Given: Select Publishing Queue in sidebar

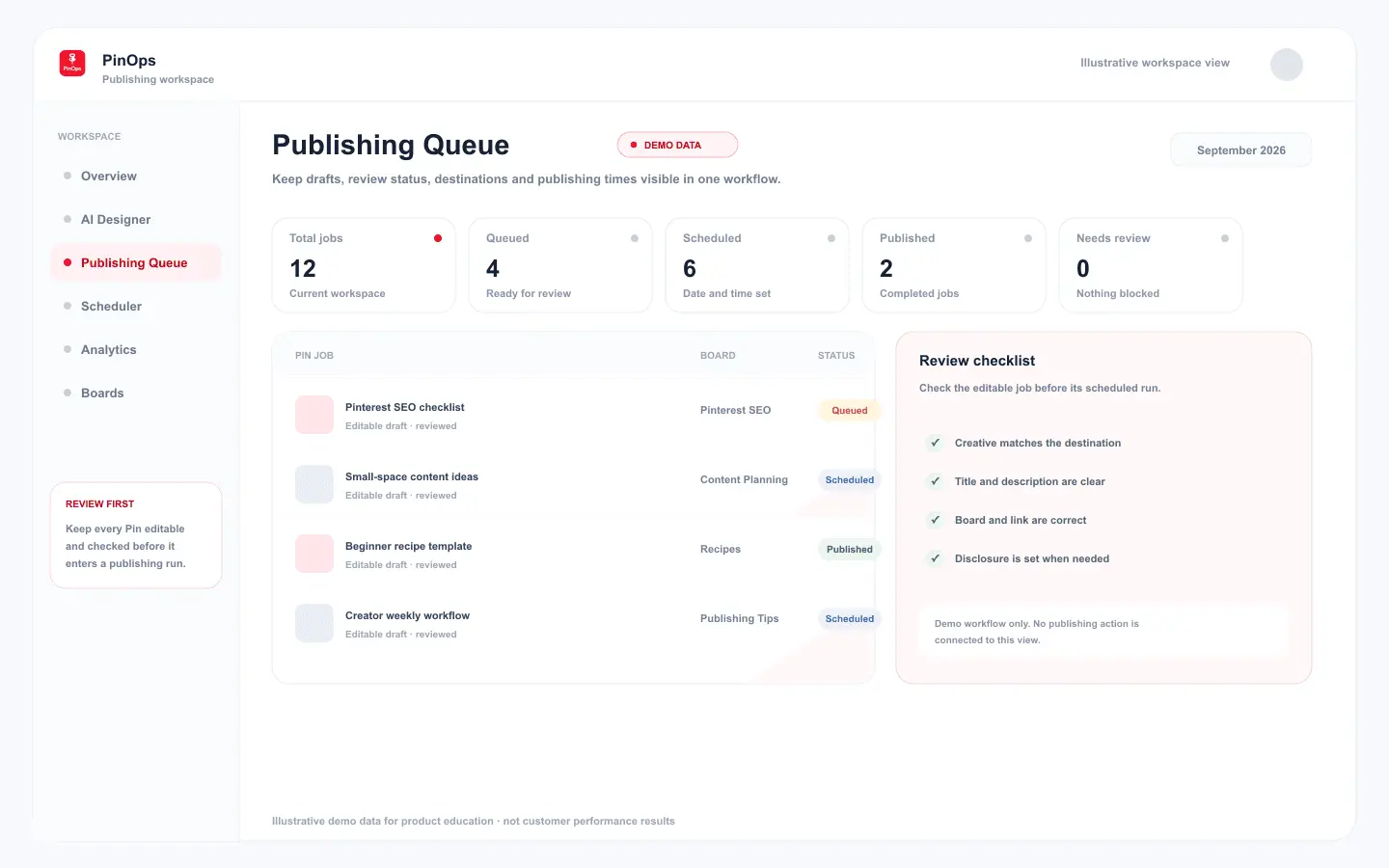Looking at the screenshot, I should point(136,262).
